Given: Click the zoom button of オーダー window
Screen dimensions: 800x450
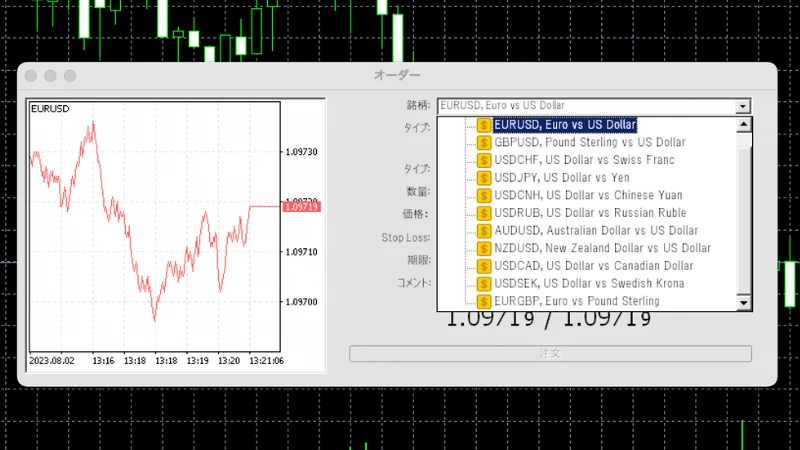Looking at the screenshot, I should pos(70,76).
